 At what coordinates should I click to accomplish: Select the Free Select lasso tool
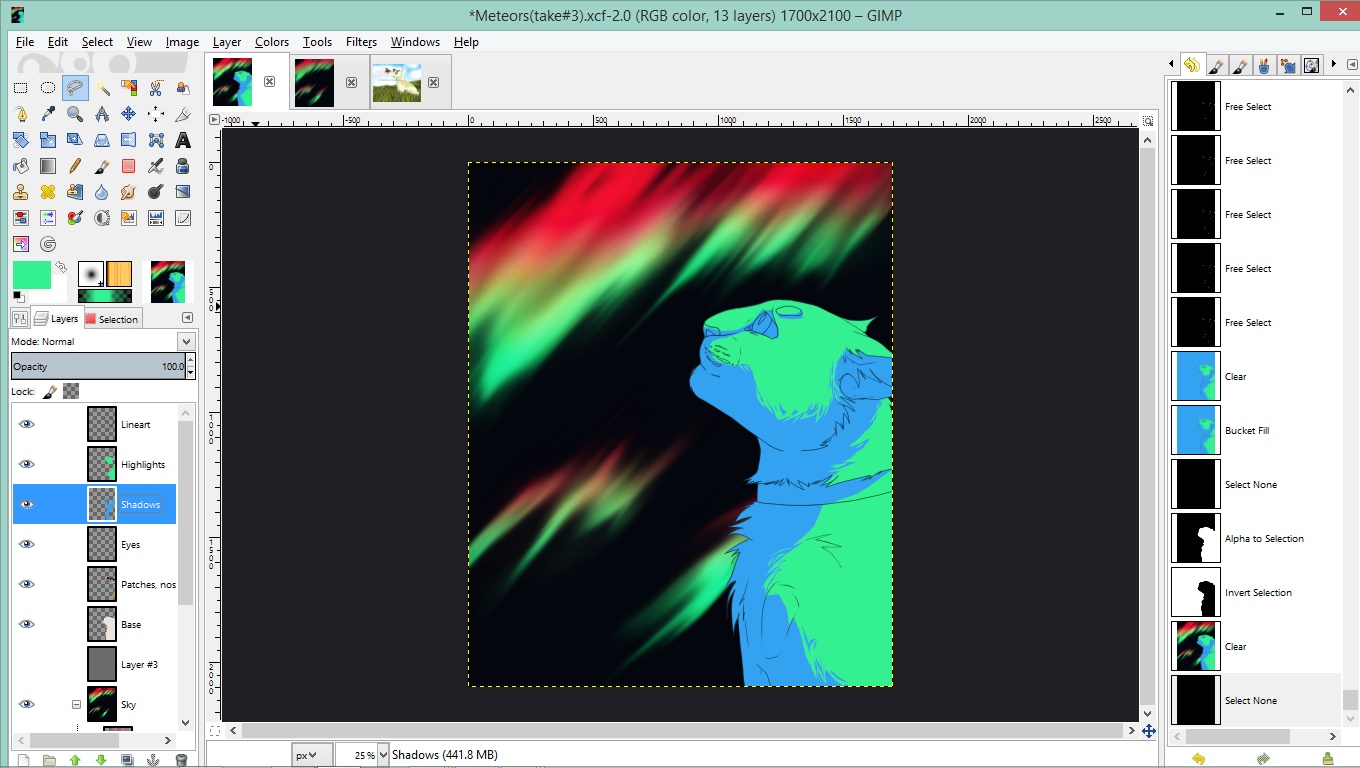[x=75, y=88]
